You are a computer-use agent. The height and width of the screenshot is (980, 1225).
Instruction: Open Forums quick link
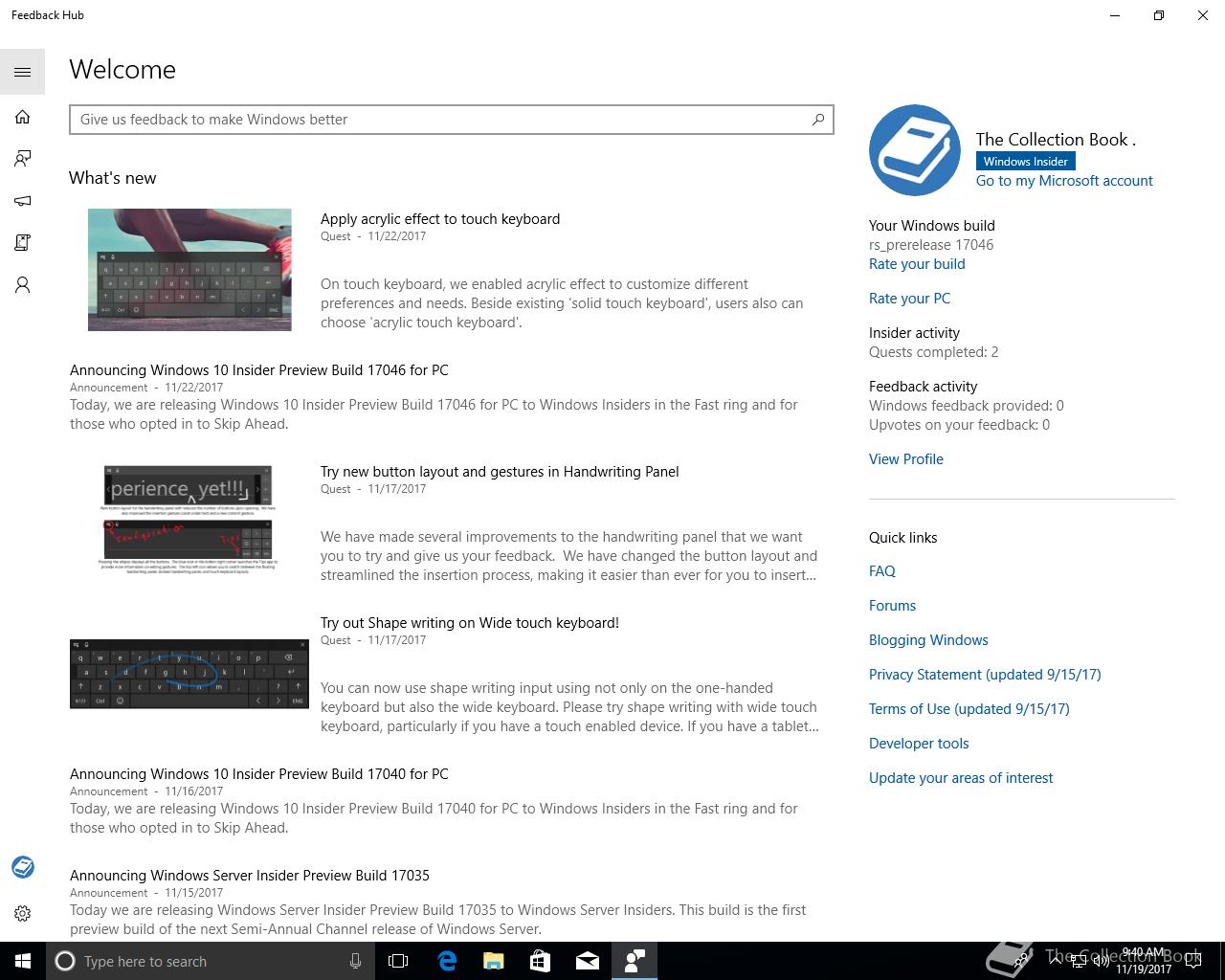892,606
